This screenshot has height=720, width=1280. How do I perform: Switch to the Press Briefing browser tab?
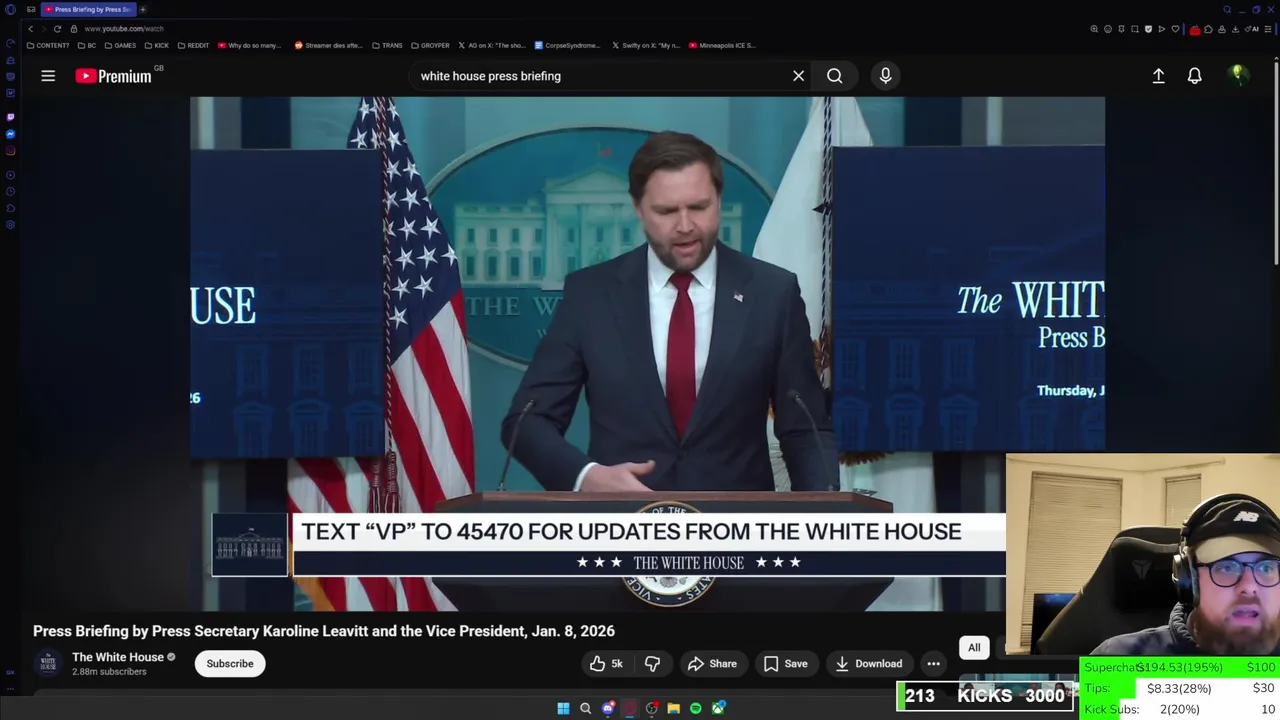pyautogui.click(x=88, y=9)
